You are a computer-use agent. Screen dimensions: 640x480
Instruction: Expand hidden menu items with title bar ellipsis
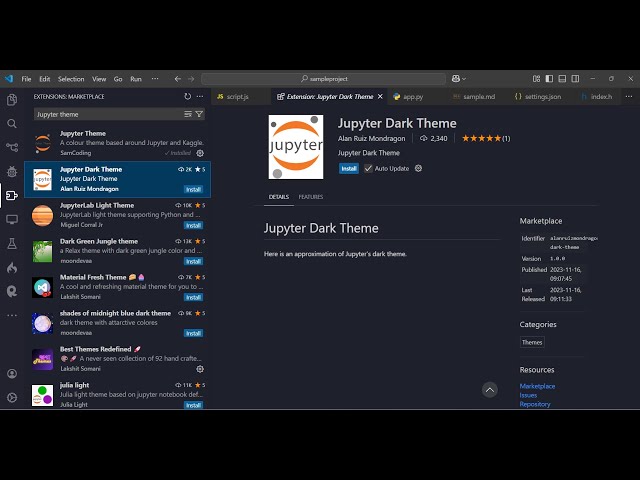pos(151,79)
